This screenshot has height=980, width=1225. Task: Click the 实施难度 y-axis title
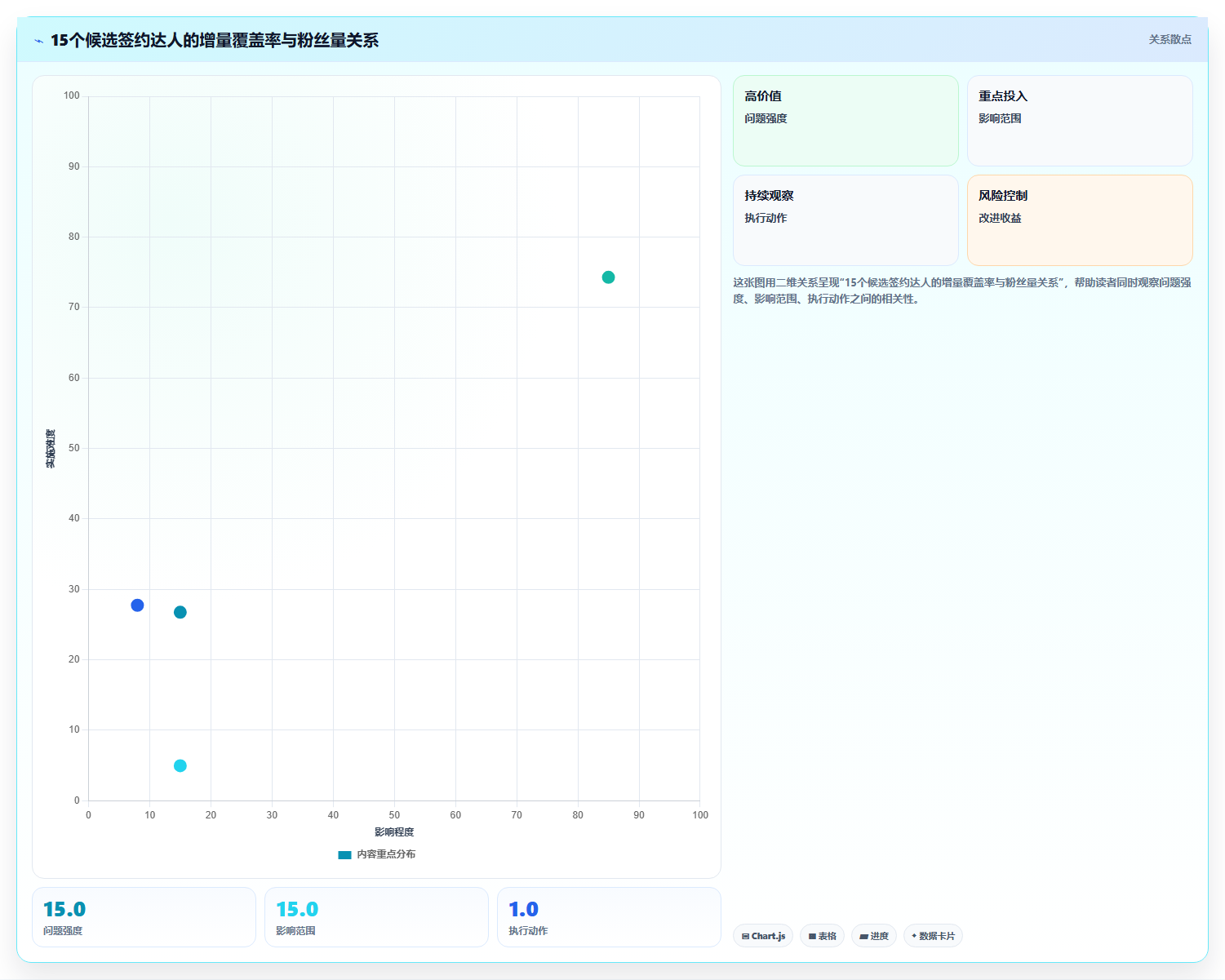[51, 448]
